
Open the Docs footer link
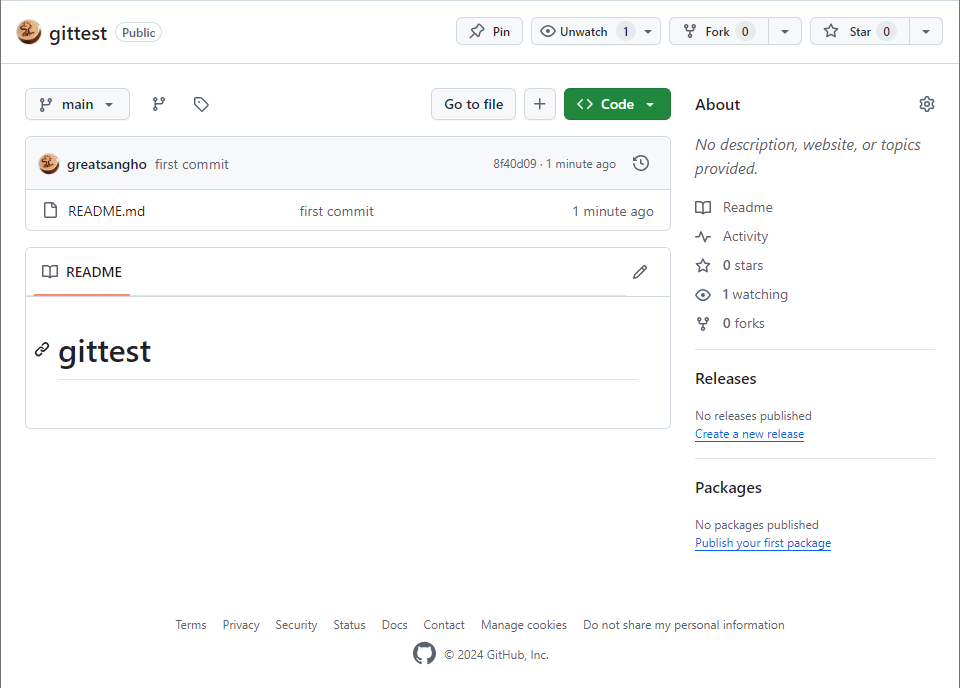(394, 625)
